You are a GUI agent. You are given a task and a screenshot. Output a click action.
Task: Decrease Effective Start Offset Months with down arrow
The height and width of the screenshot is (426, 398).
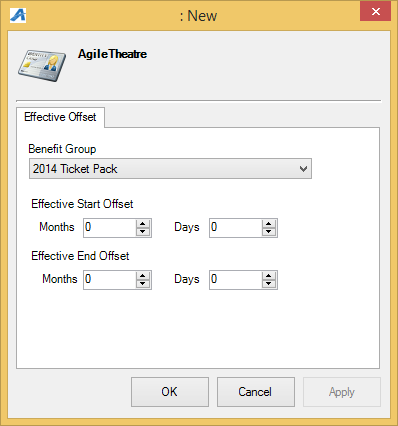click(143, 232)
